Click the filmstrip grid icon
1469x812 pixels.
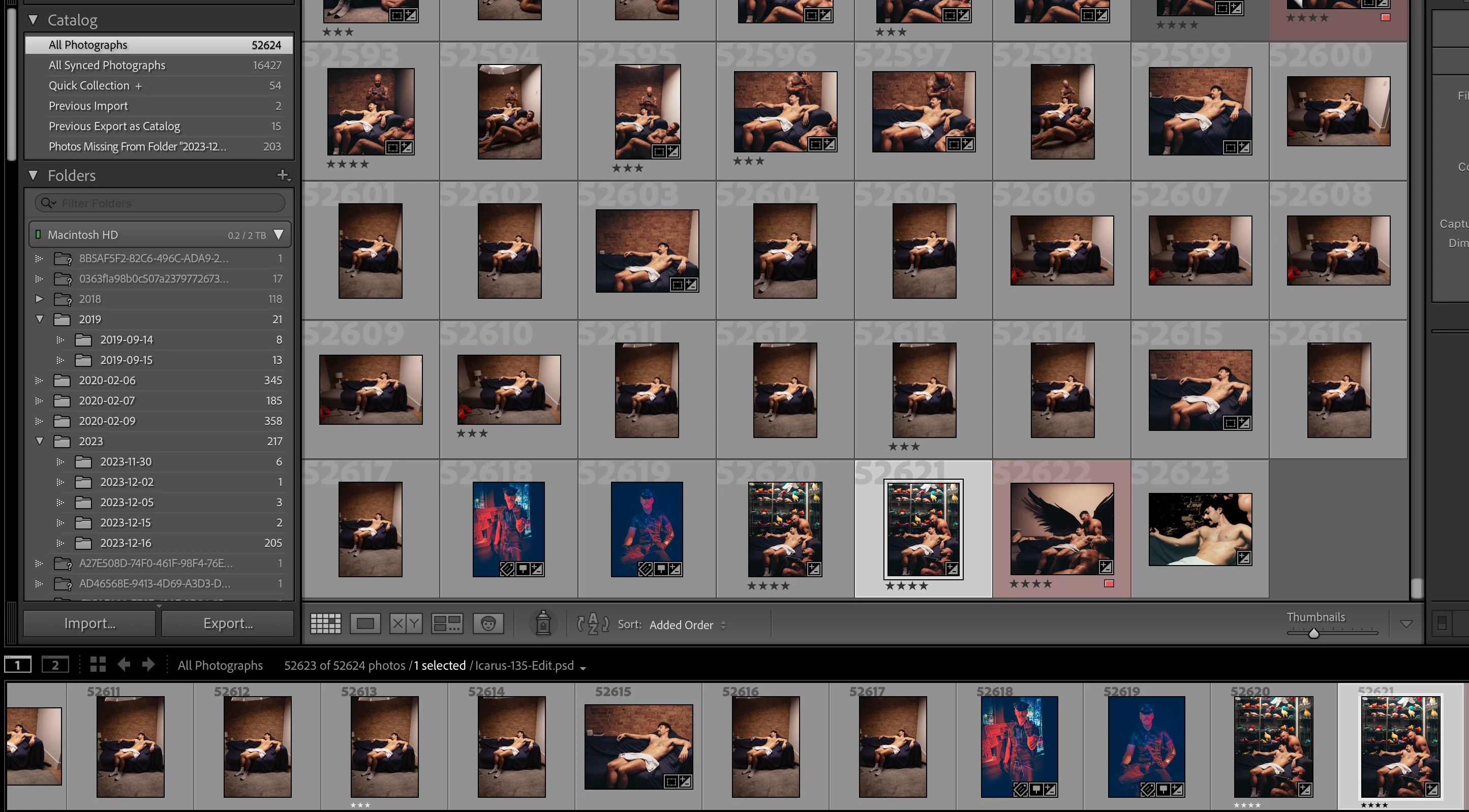point(98,664)
